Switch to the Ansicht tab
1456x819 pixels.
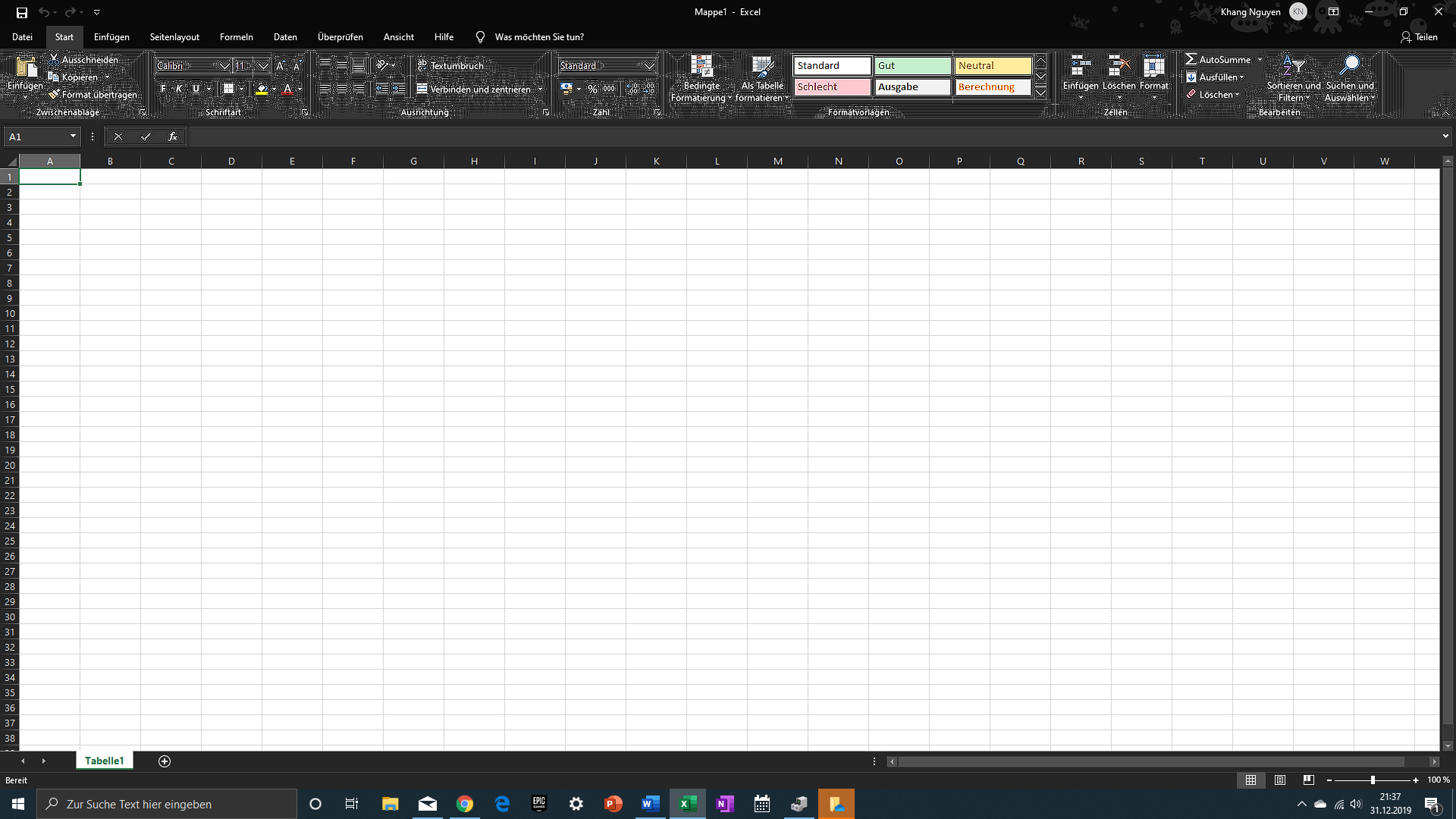point(398,36)
